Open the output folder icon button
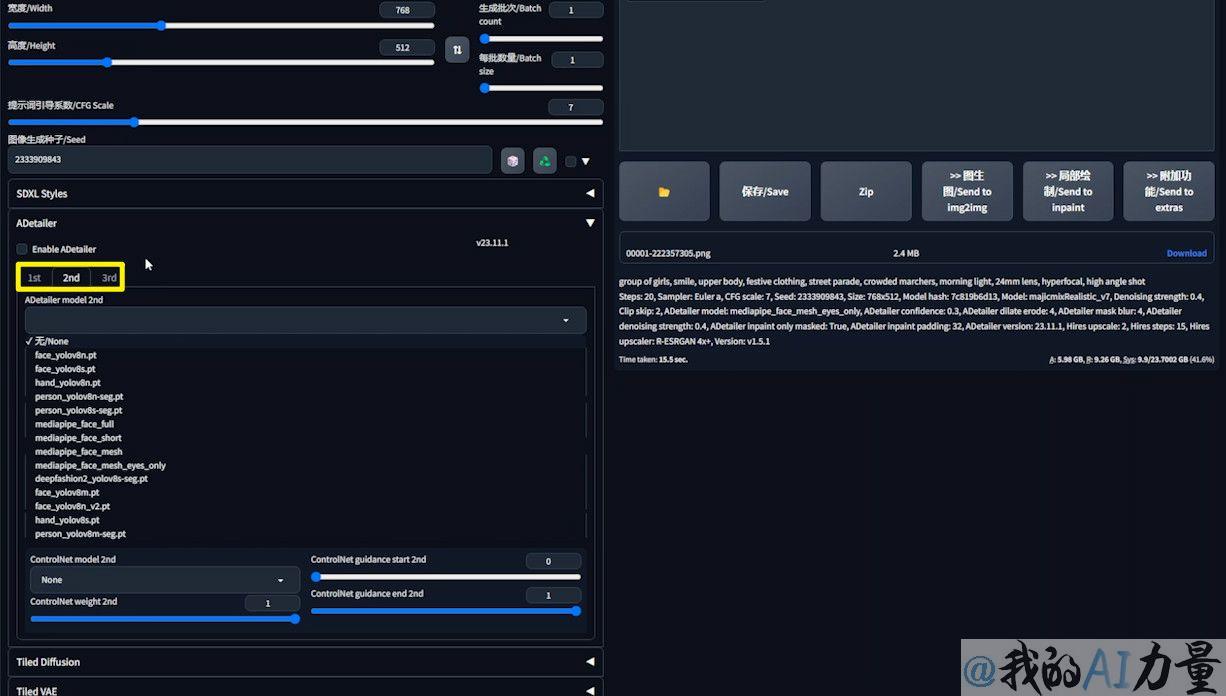Image resolution: width=1226 pixels, height=696 pixels. click(x=664, y=191)
